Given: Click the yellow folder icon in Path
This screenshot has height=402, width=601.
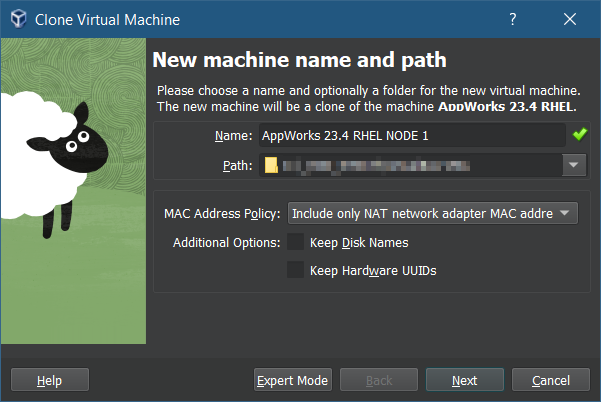Looking at the screenshot, I should [270, 166].
